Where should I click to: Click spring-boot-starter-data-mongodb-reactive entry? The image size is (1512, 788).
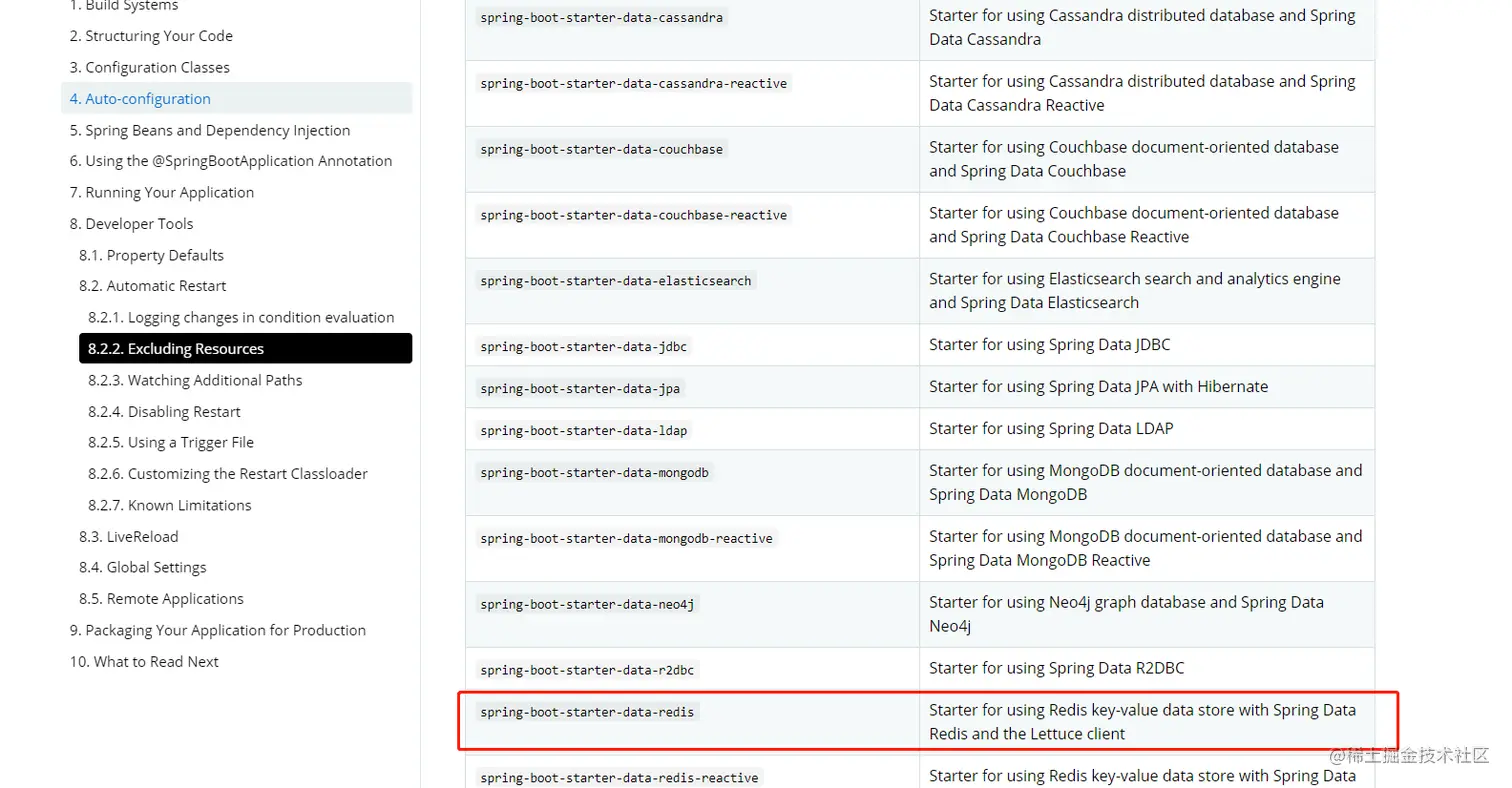626,539
